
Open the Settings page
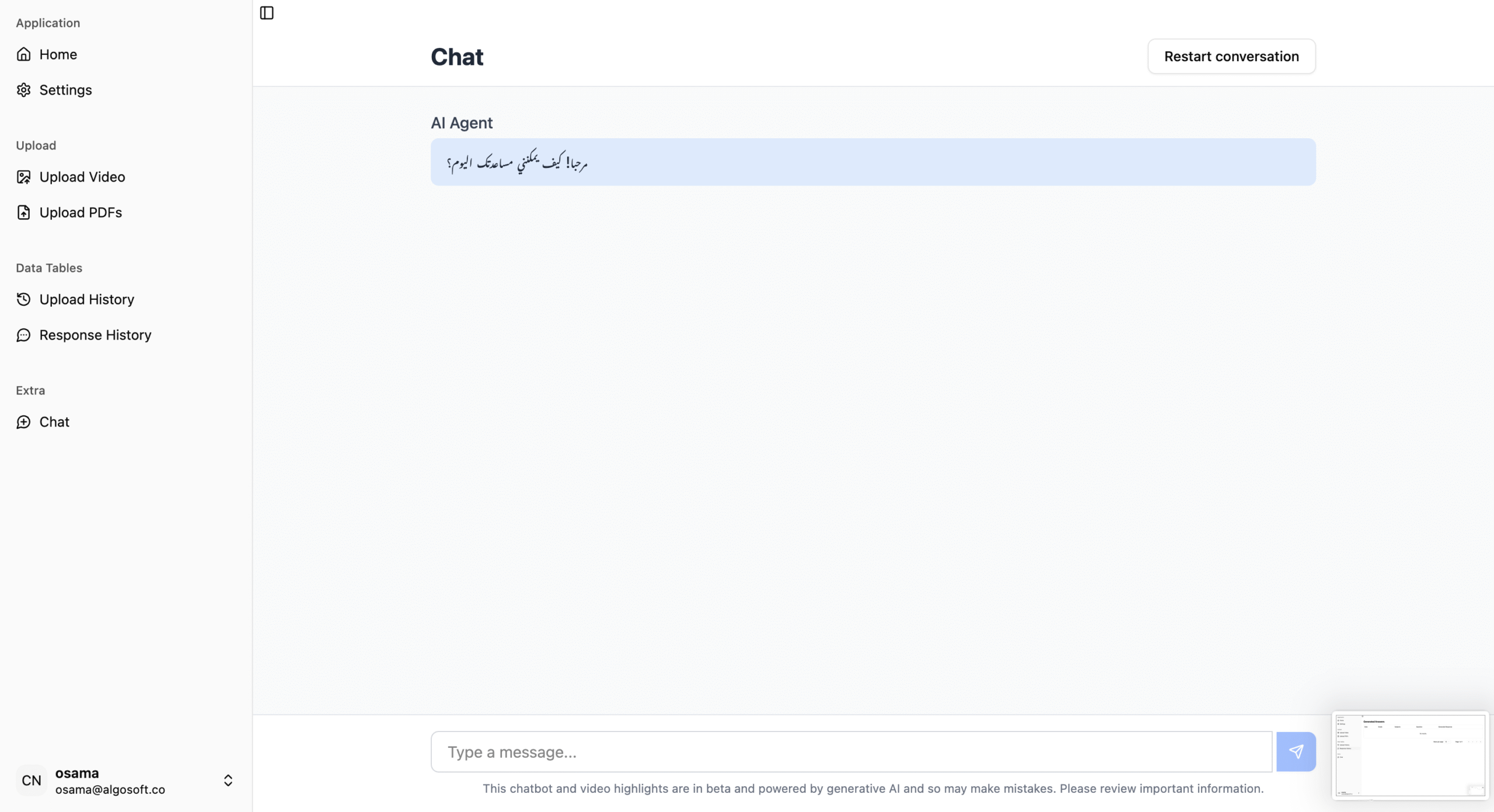[x=65, y=90]
